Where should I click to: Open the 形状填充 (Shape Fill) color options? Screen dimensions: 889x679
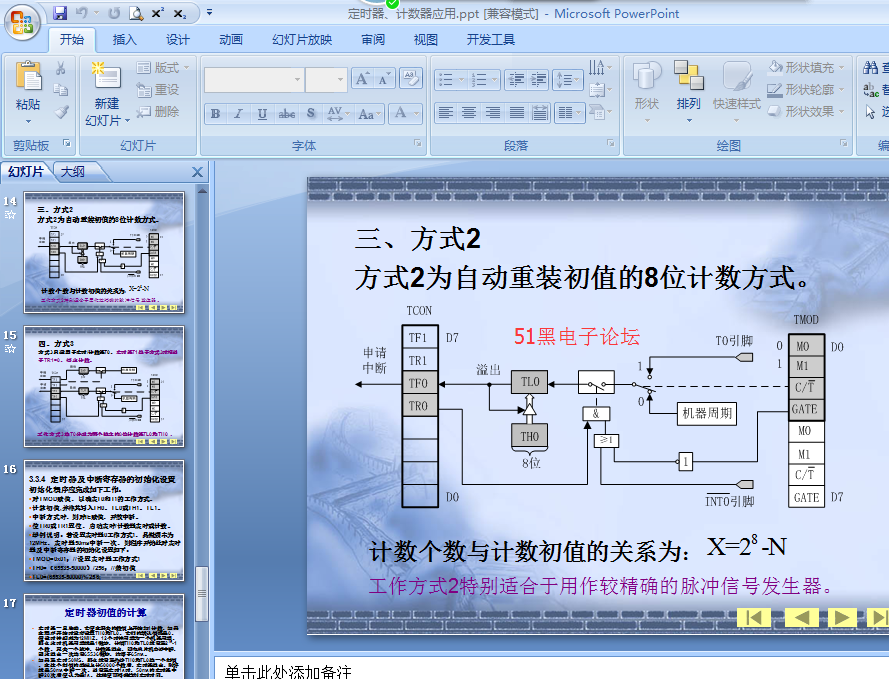coord(806,67)
